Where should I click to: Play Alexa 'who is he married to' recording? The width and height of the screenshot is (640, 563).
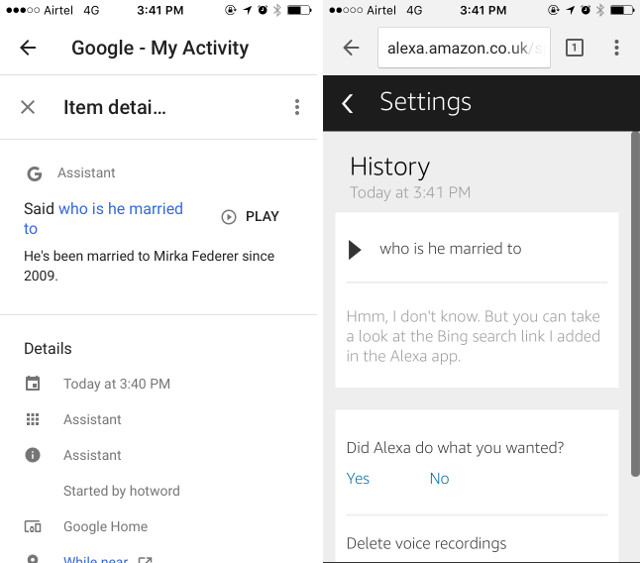point(355,250)
